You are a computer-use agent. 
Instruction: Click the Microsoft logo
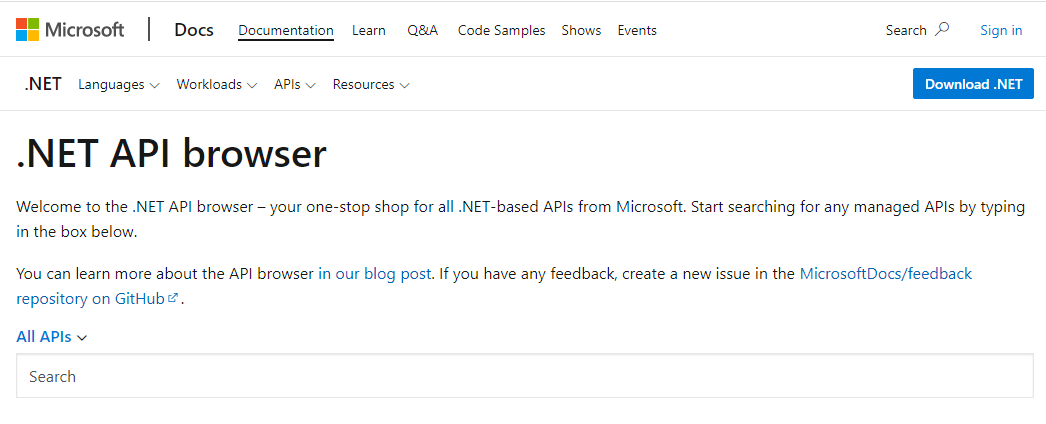coord(70,30)
